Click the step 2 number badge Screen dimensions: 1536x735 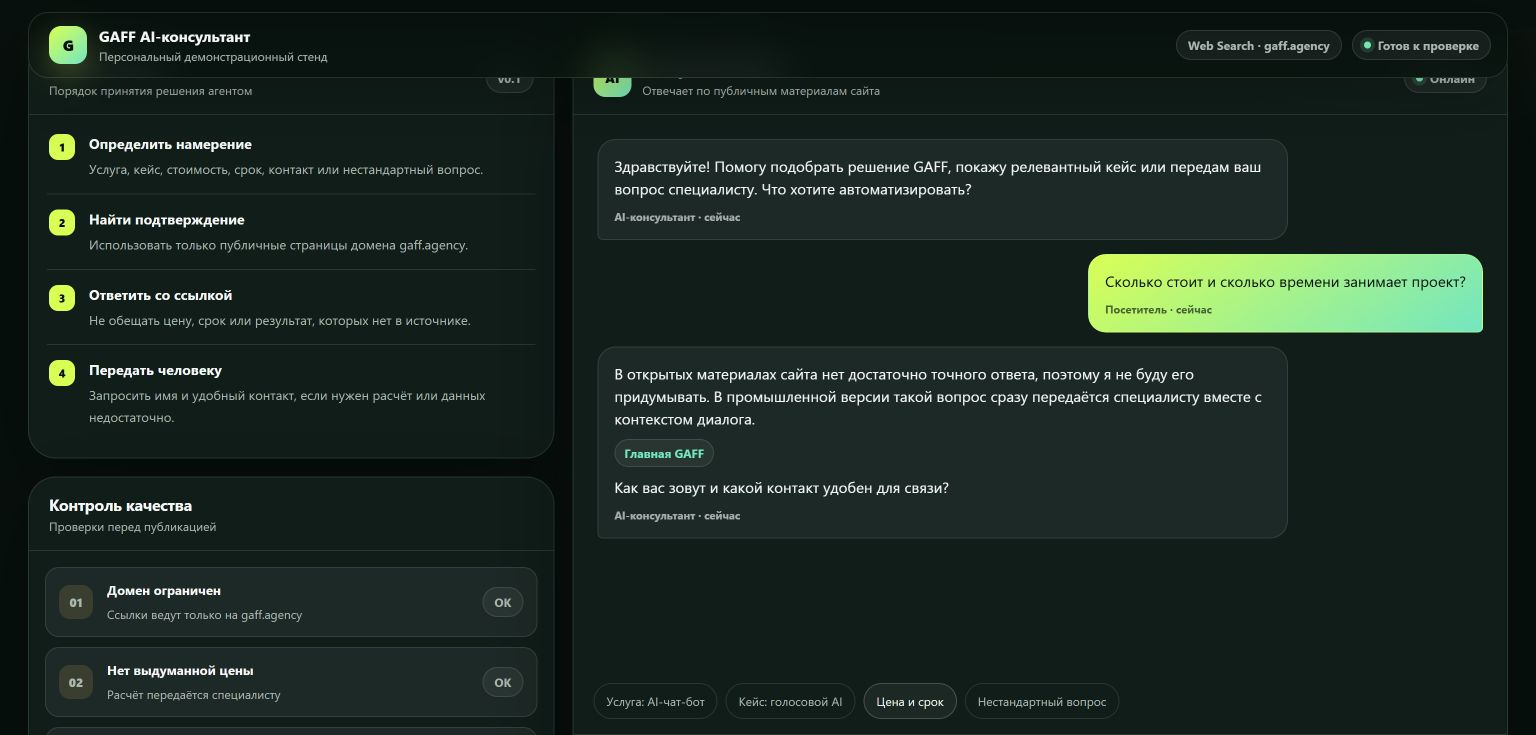[62, 222]
